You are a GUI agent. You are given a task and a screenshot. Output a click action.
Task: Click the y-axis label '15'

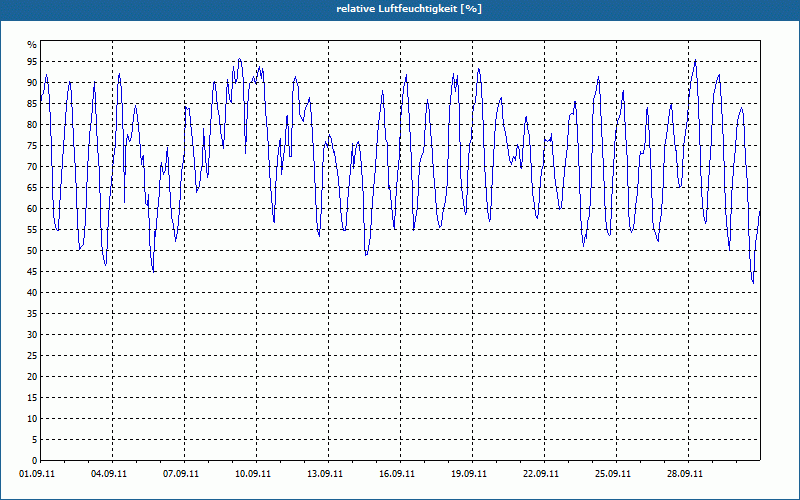(32, 397)
